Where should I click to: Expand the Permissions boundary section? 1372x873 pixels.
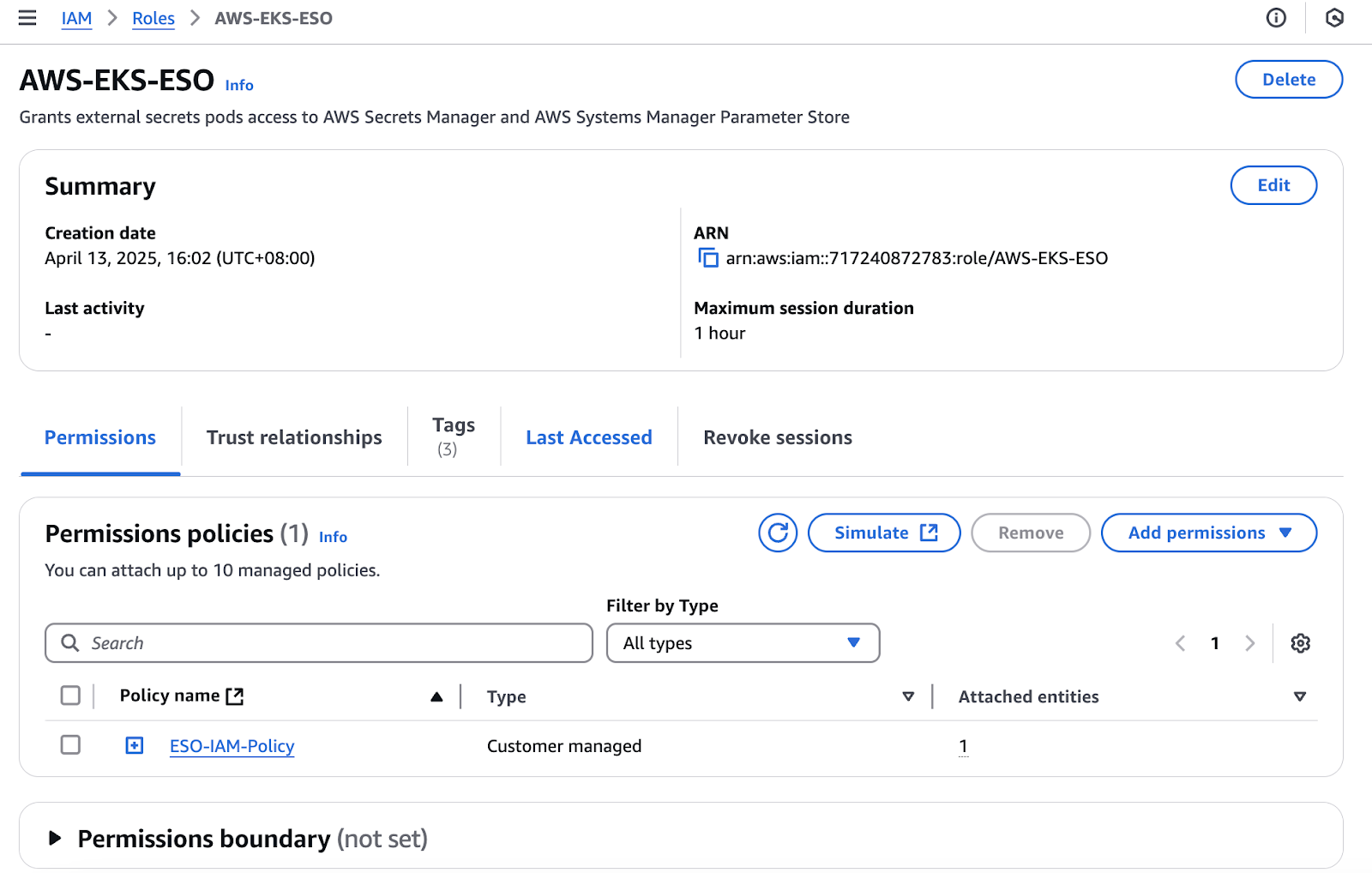[x=55, y=838]
